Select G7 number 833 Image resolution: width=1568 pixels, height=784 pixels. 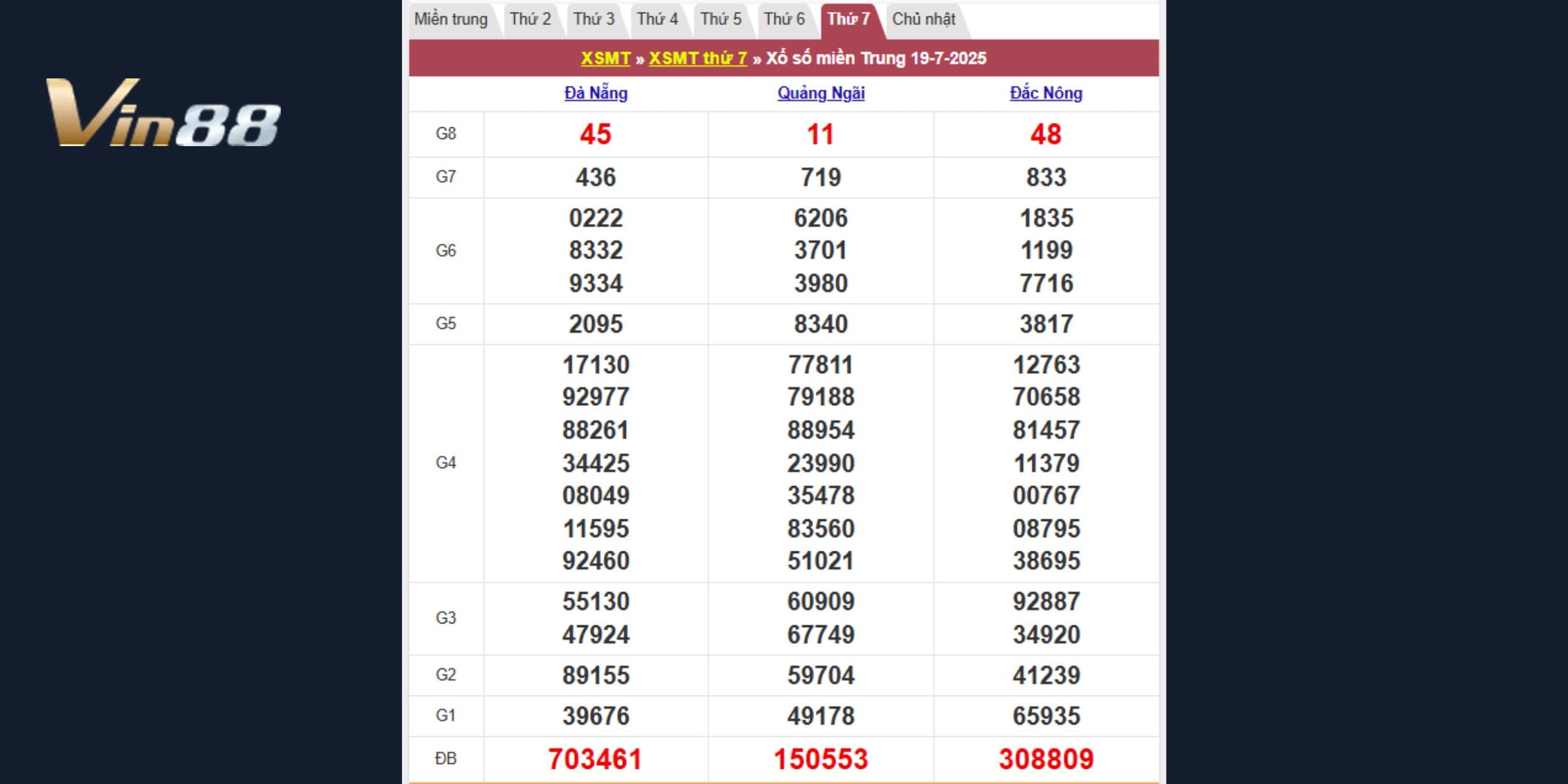pos(1046,177)
